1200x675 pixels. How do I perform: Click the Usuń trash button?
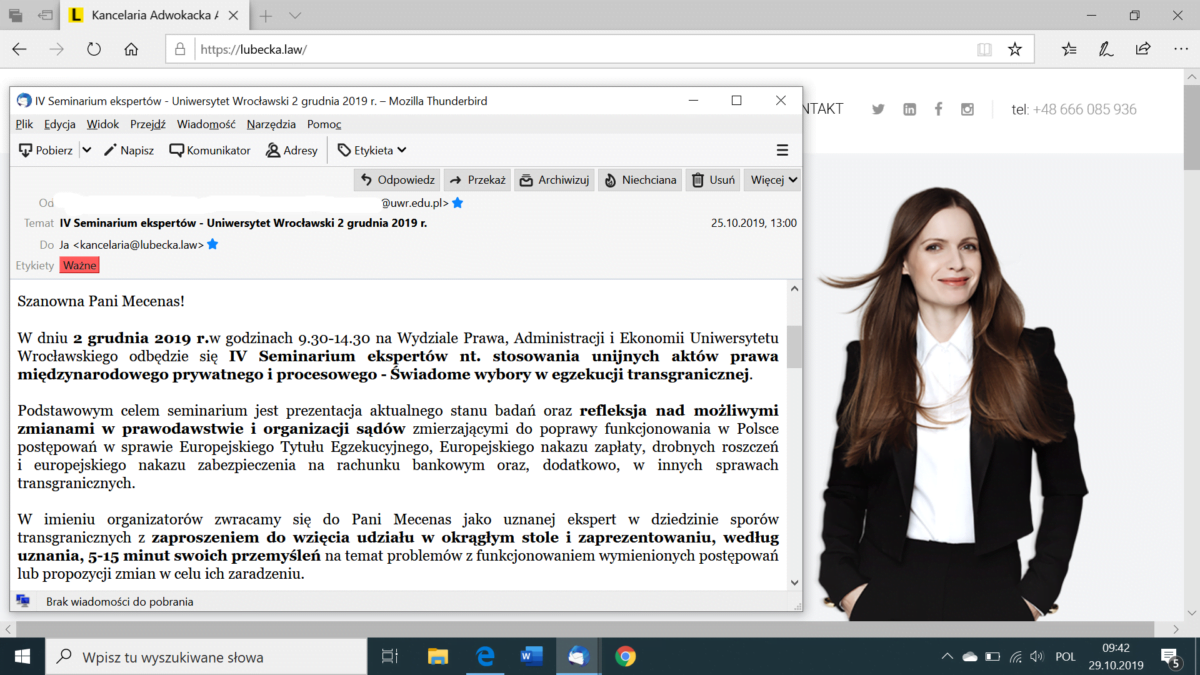713,180
